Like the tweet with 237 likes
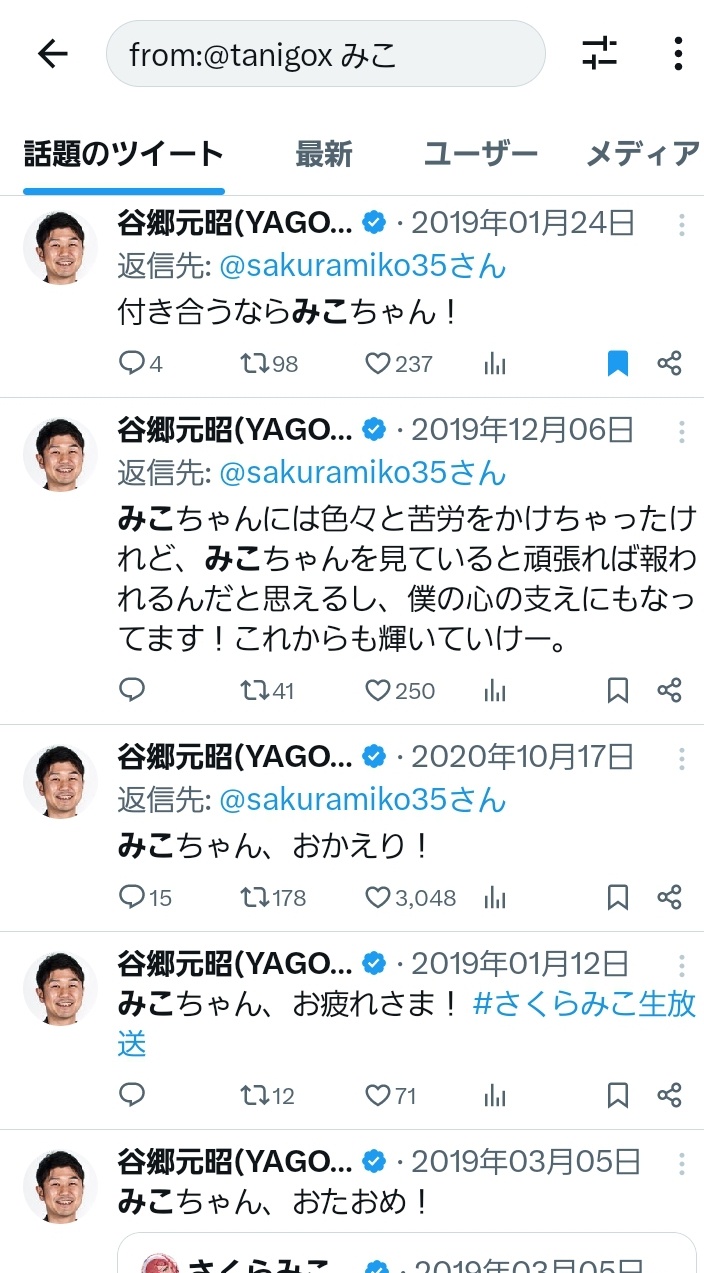This screenshot has height=1273, width=704. [x=398, y=364]
